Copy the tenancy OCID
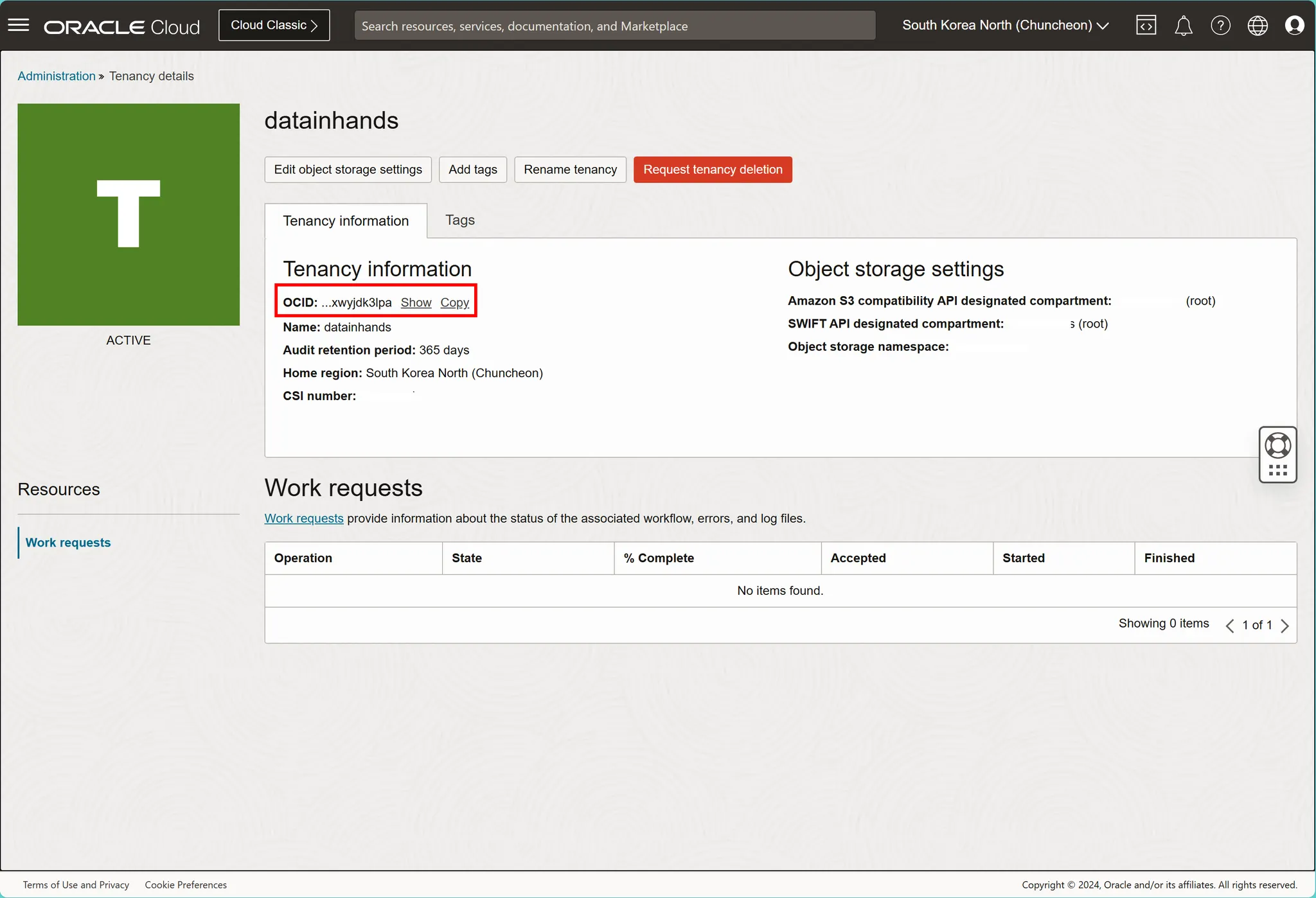This screenshot has width=1316, height=898. tap(454, 303)
